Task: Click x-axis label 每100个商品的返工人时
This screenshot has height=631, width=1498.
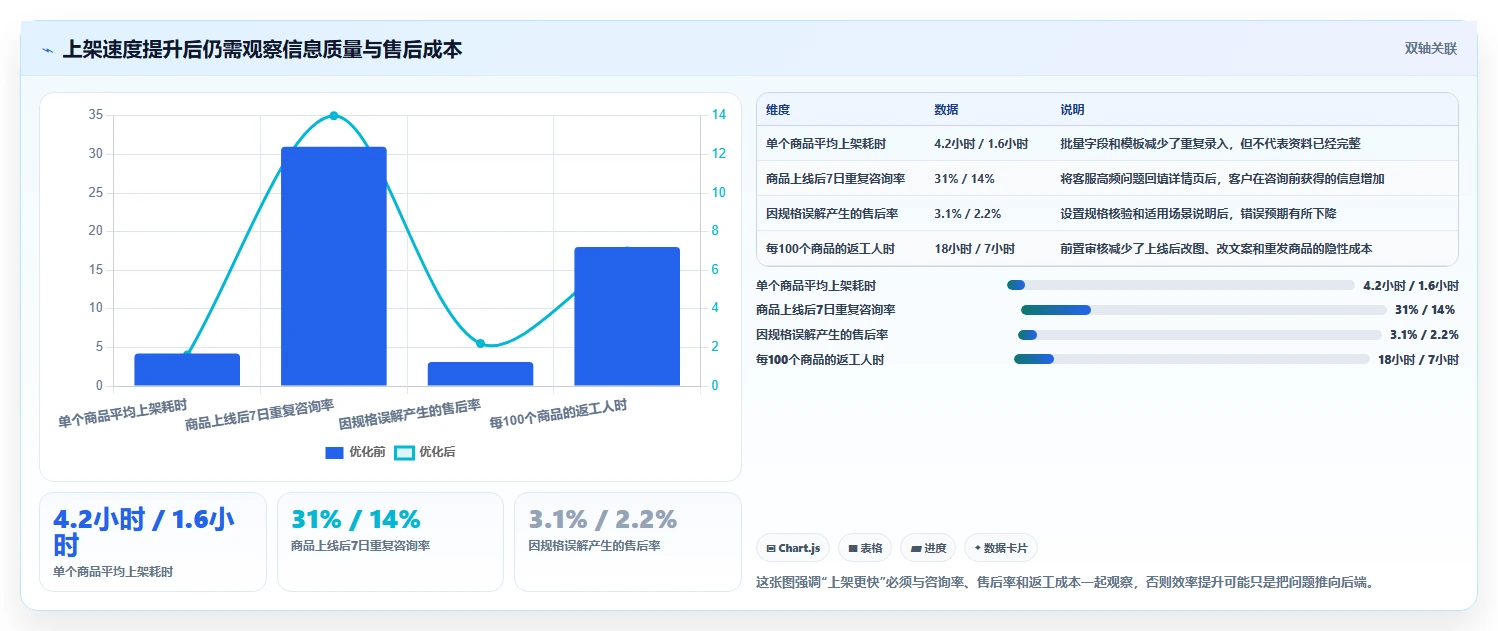Action: pyautogui.click(x=558, y=413)
